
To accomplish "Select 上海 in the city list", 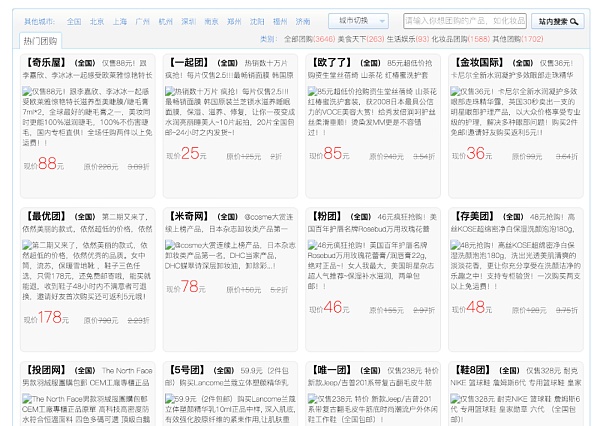I will pyautogui.click(x=120, y=21).
